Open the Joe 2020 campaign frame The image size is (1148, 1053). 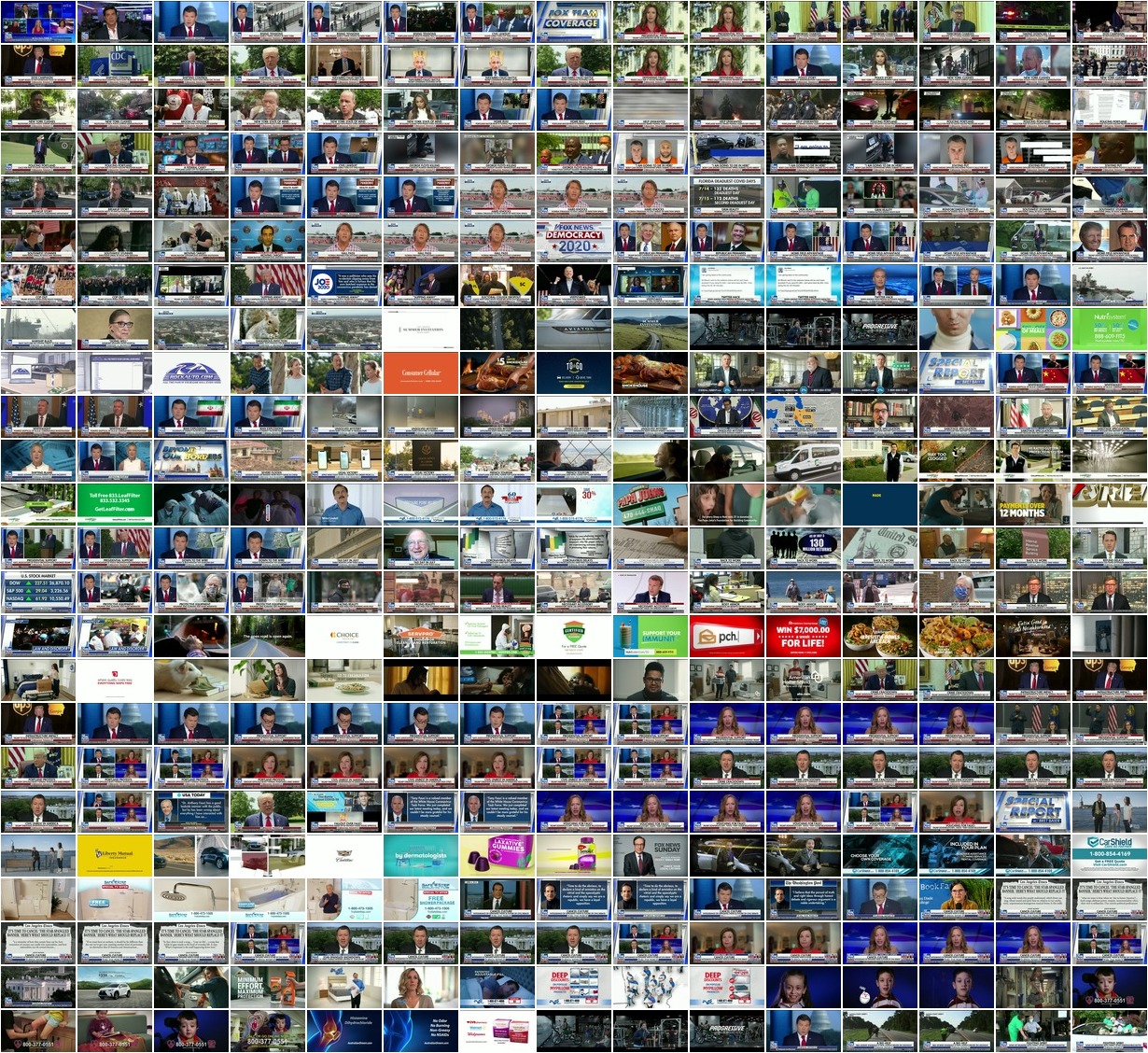[343, 285]
